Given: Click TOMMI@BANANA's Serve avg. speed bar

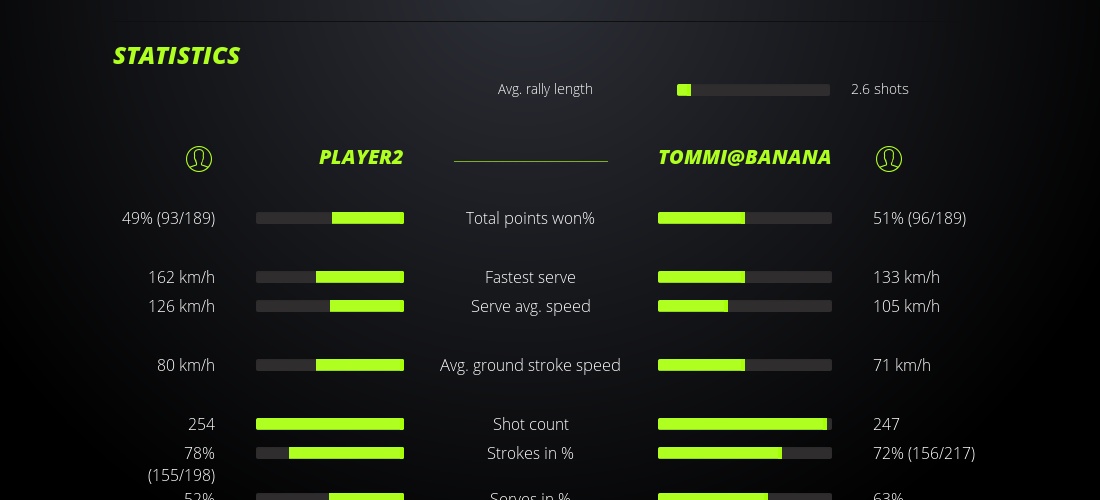Looking at the screenshot, I should point(744,306).
